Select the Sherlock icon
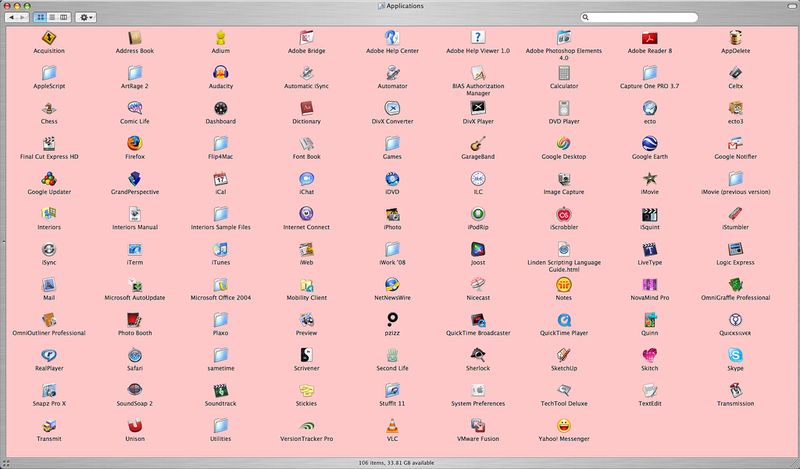Viewport: 800px width, 469px height. pos(478,355)
